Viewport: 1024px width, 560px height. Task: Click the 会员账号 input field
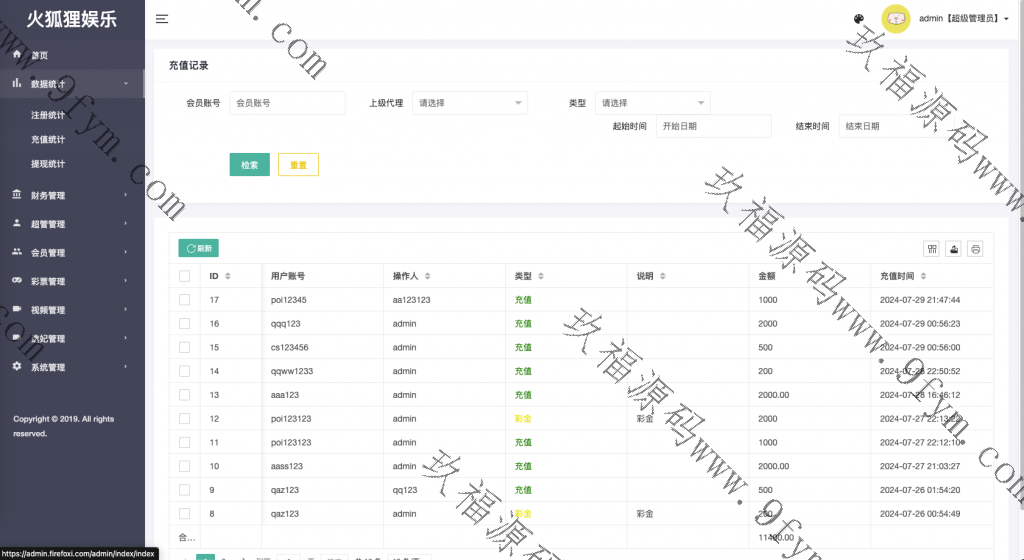[x=287, y=103]
